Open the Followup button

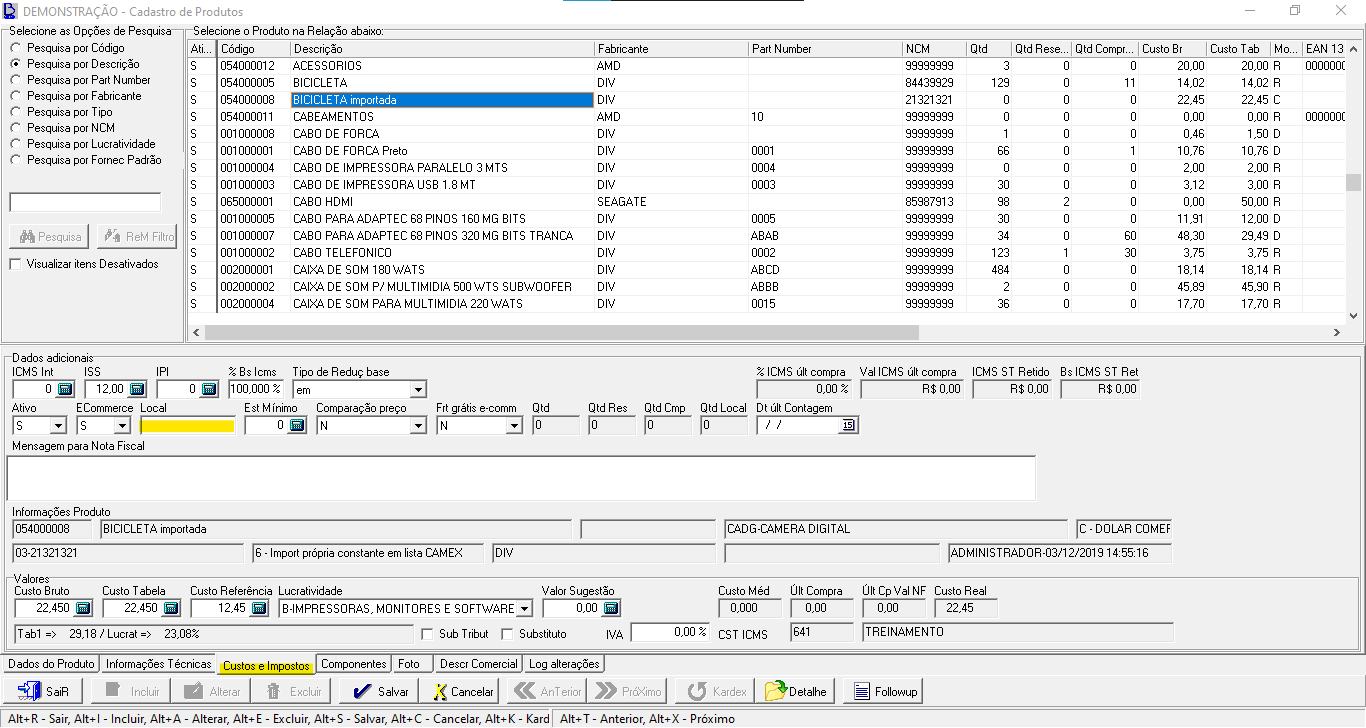(883, 691)
